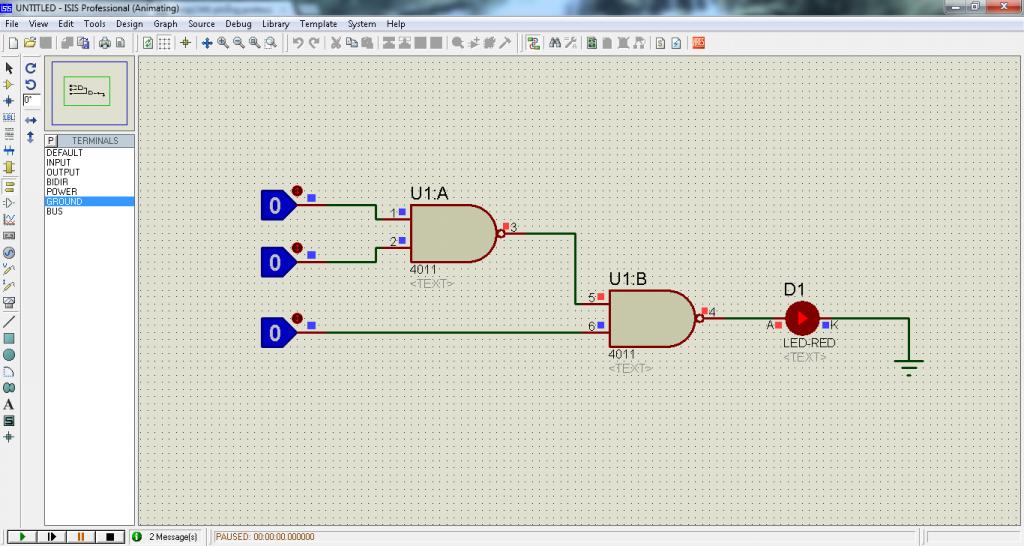This screenshot has width=1024, height=546.
Task: Open the File menu
Action: pos(12,24)
